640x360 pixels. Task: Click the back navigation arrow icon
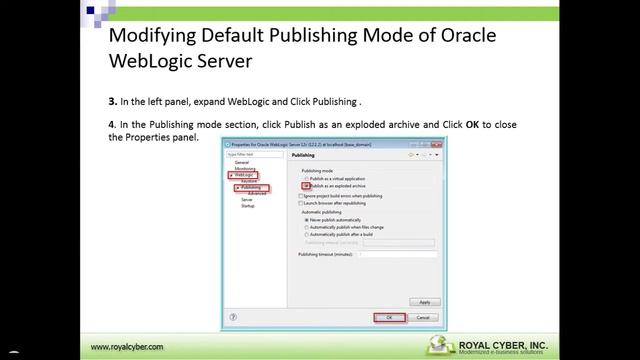click(x=411, y=155)
